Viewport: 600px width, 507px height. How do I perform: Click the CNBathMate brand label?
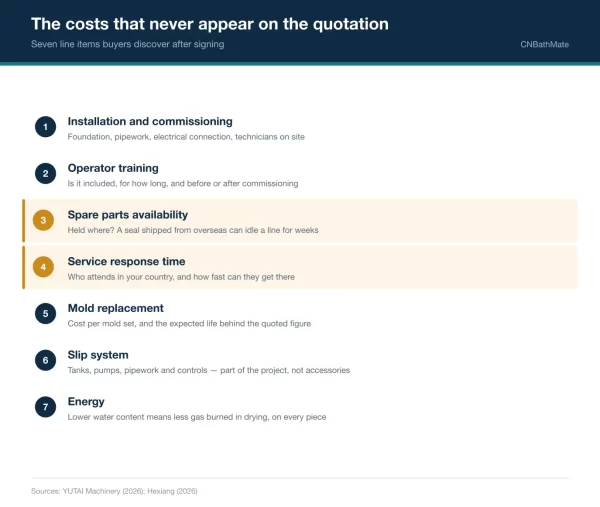pyautogui.click(x=544, y=44)
